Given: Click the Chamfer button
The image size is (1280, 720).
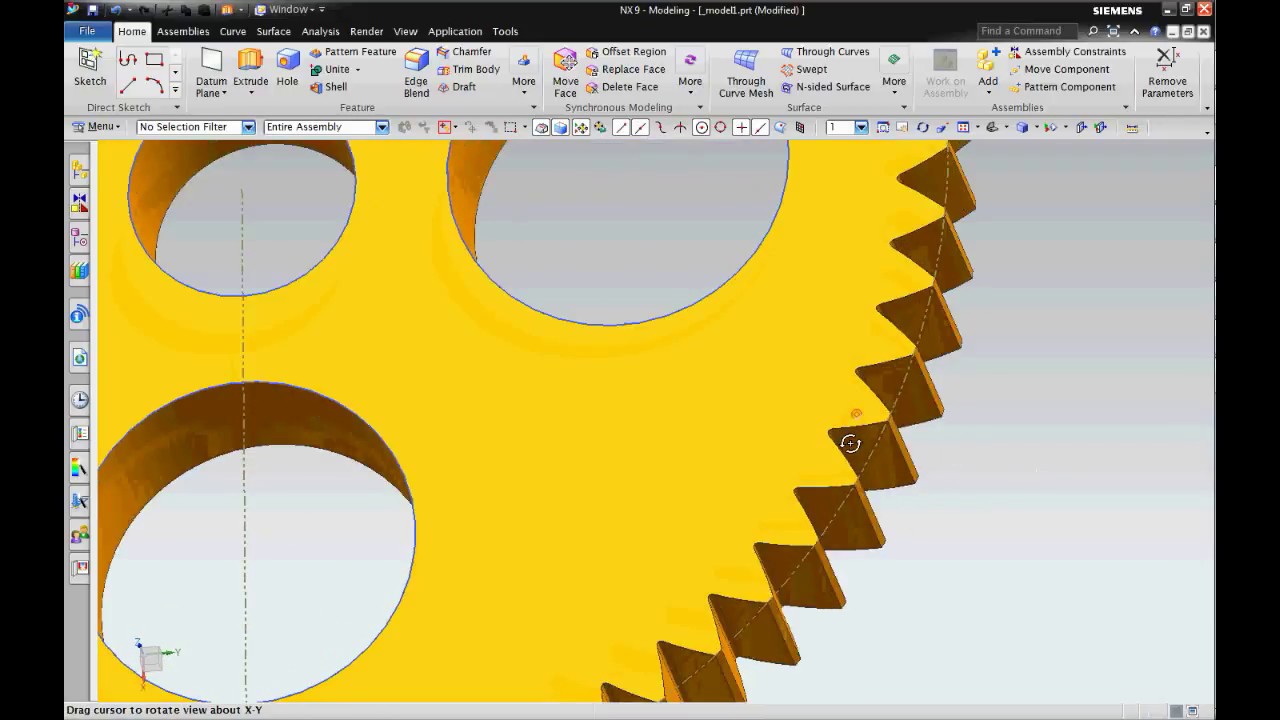Looking at the screenshot, I should [464, 52].
